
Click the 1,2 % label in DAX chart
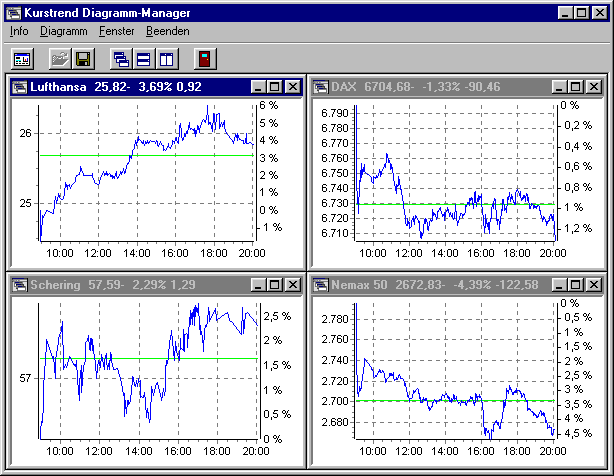[x=578, y=228]
